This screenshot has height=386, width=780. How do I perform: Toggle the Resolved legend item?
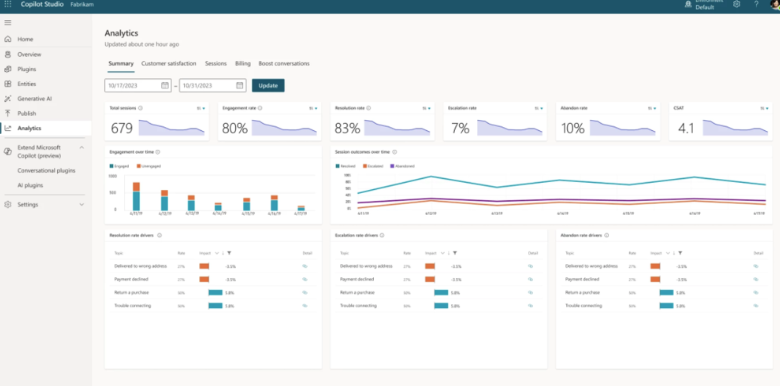click(x=345, y=166)
